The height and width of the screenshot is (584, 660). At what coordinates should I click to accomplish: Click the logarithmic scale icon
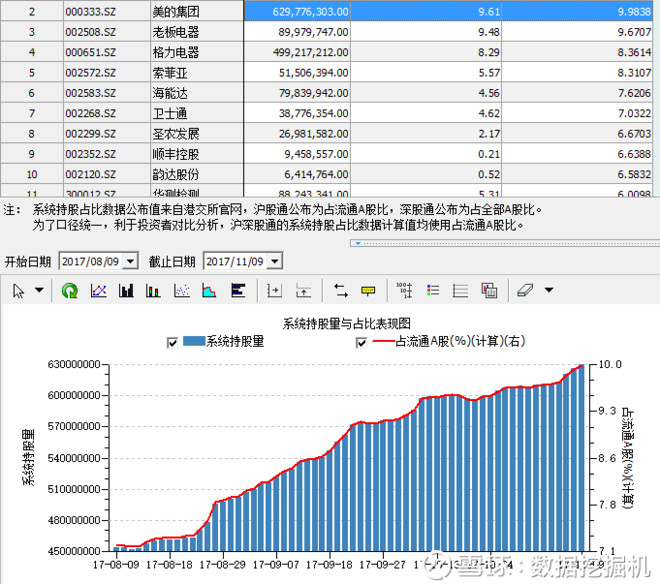pyautogui.click(x=404, y=291)
